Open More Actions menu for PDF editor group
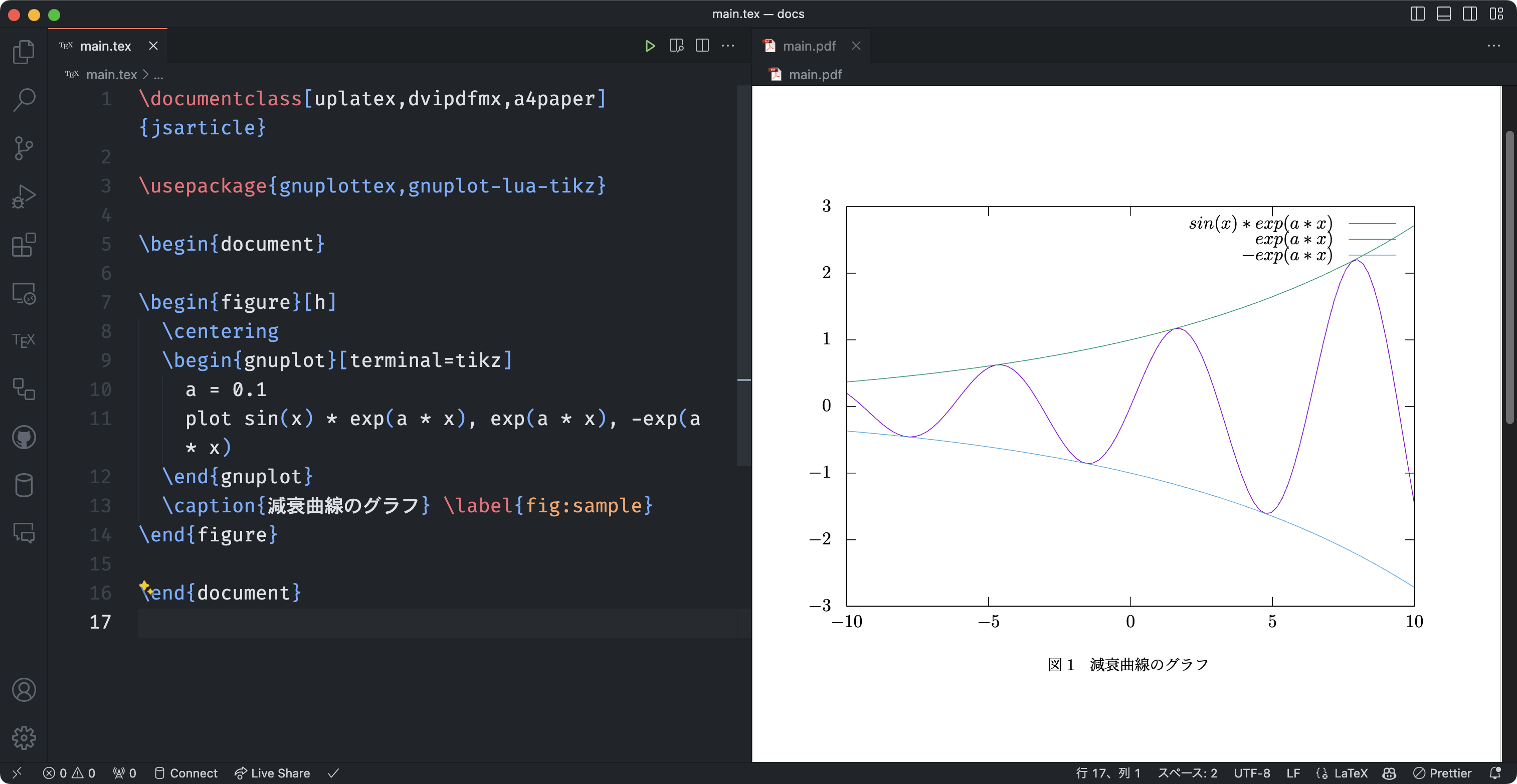 click(x=1493, y=46)
